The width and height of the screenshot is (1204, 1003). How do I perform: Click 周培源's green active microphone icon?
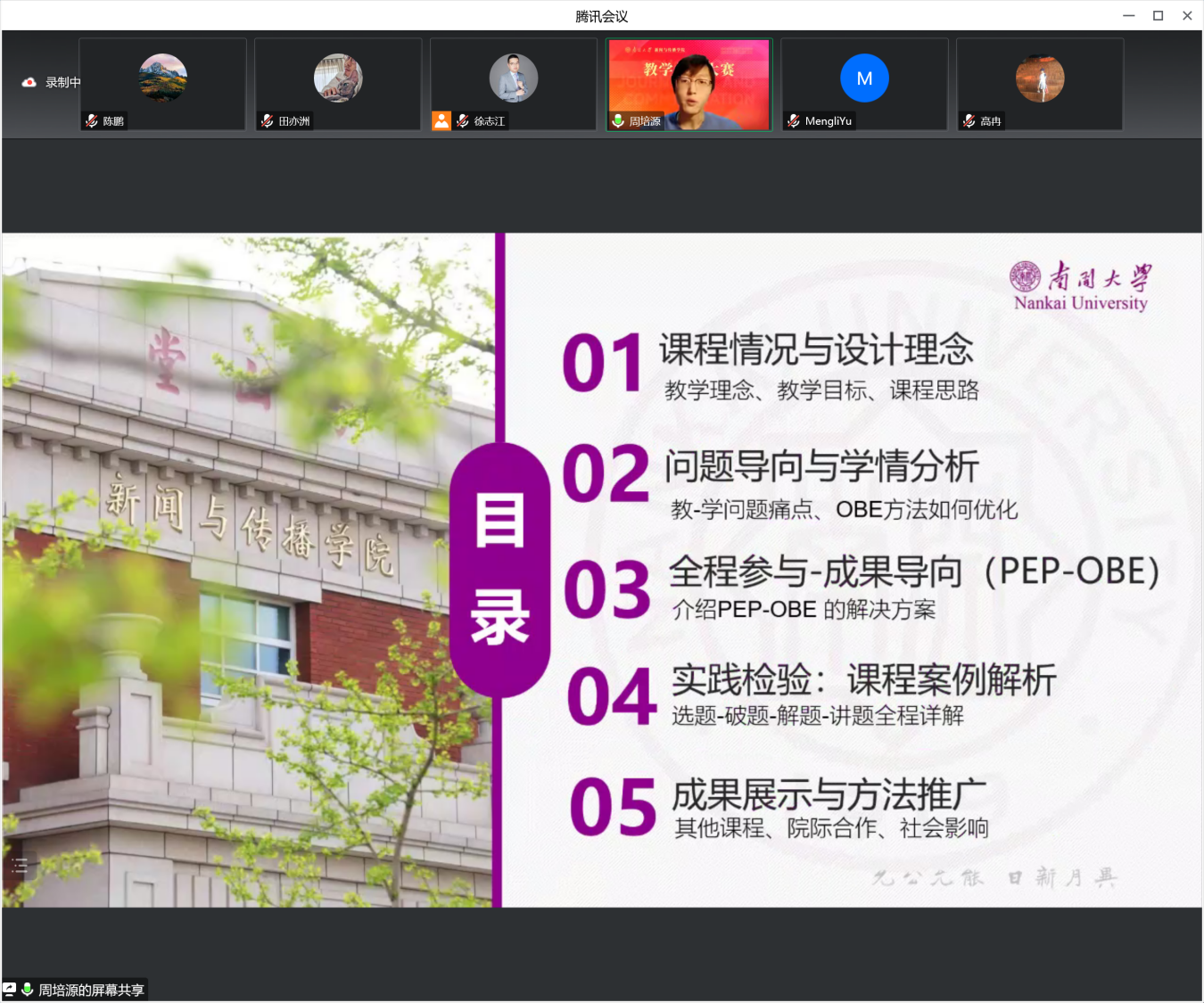[x=618, y=120]
